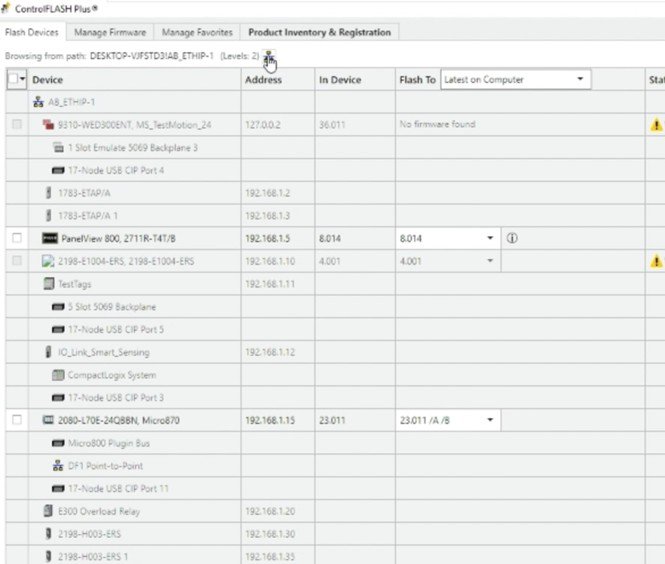Click the address 192.168.1.5
The image size is (665, 564).
tap(268, 238)
